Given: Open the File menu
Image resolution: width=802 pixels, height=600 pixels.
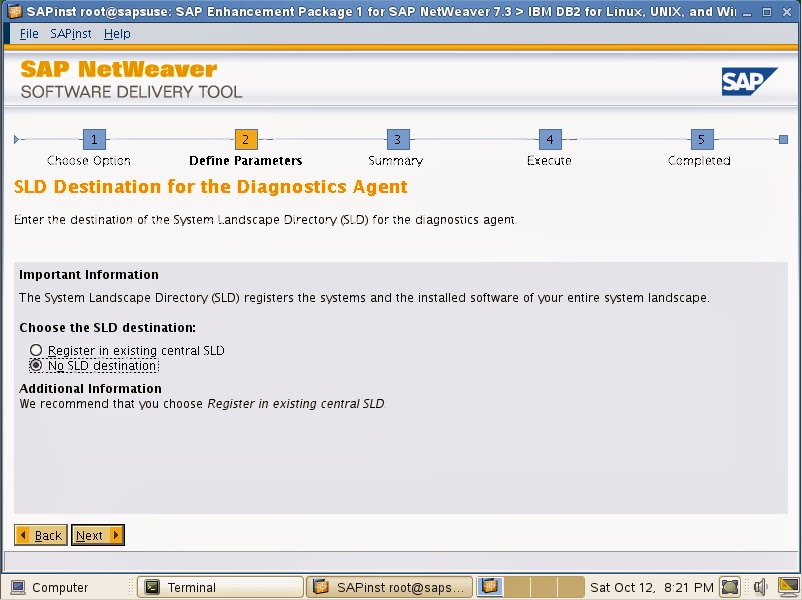Looking at the screenshot, I should [x=28, y=33].
